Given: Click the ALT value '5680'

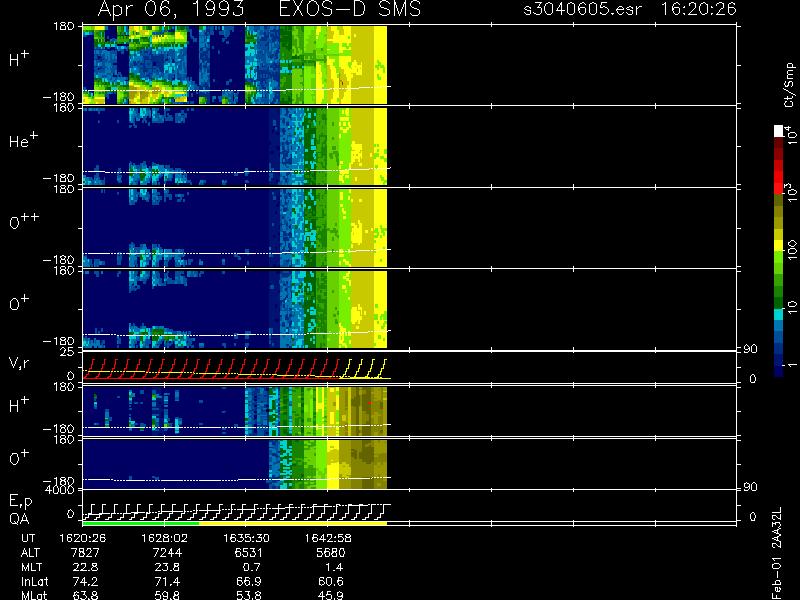Looking at the screenshot, I should coord(331,553).
